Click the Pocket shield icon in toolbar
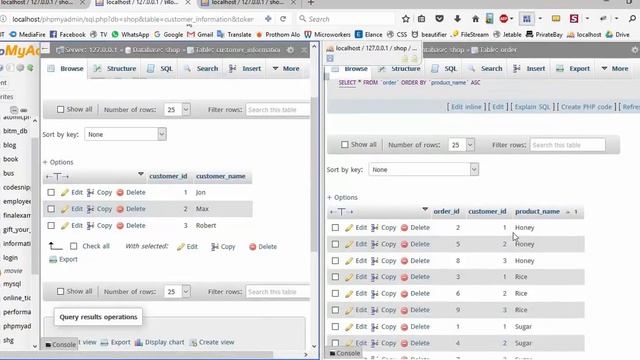The width and height of the screenshot is (640, 360). 439,19
